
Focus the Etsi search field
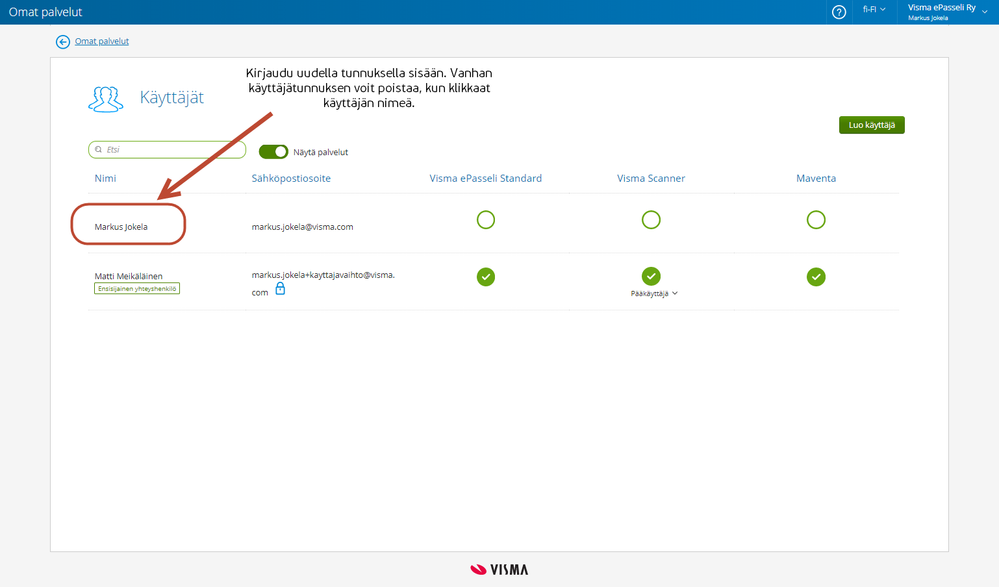(x=167, y=150)
